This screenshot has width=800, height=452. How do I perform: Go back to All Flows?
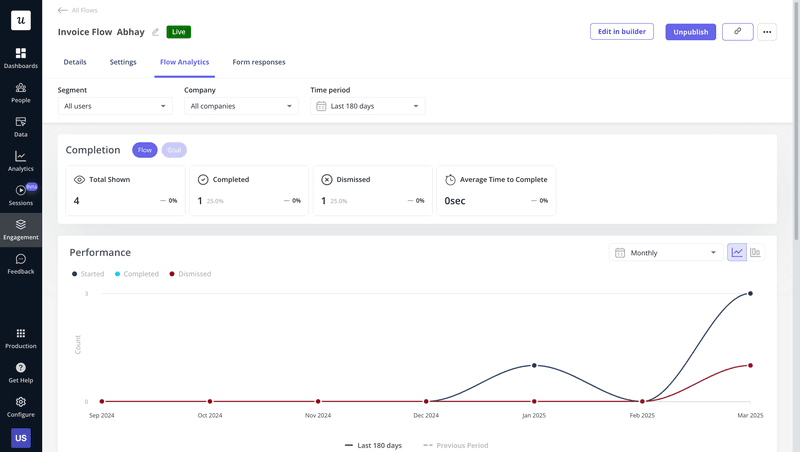(x=78, y=10)
